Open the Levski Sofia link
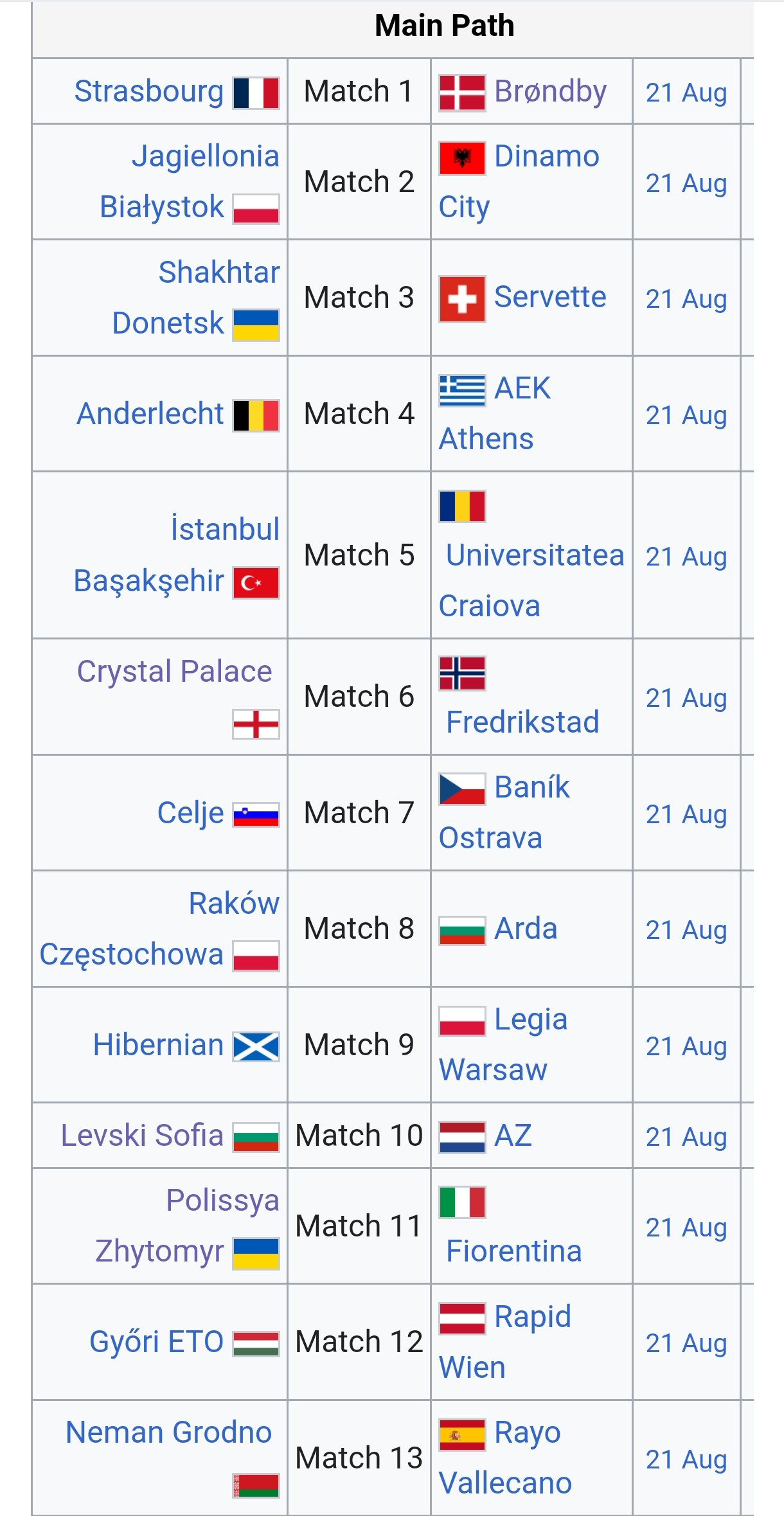This screenshot has height=1516, width=784. 142,1136
